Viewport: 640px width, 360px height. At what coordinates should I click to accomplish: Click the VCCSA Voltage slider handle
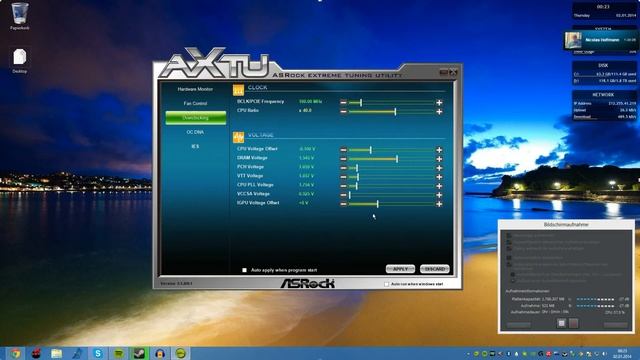click(350, 195)
